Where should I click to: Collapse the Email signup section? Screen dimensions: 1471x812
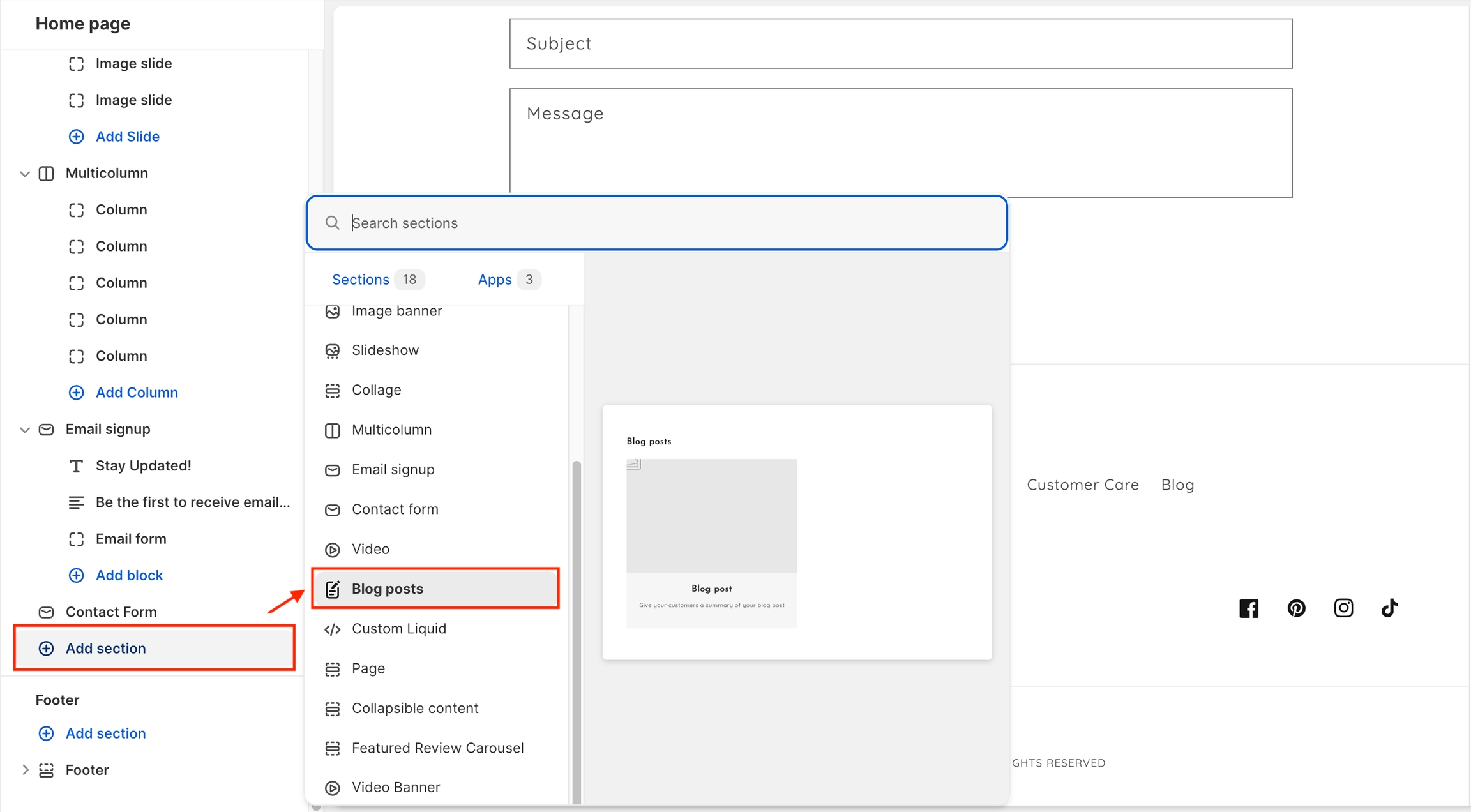[25, 430]
